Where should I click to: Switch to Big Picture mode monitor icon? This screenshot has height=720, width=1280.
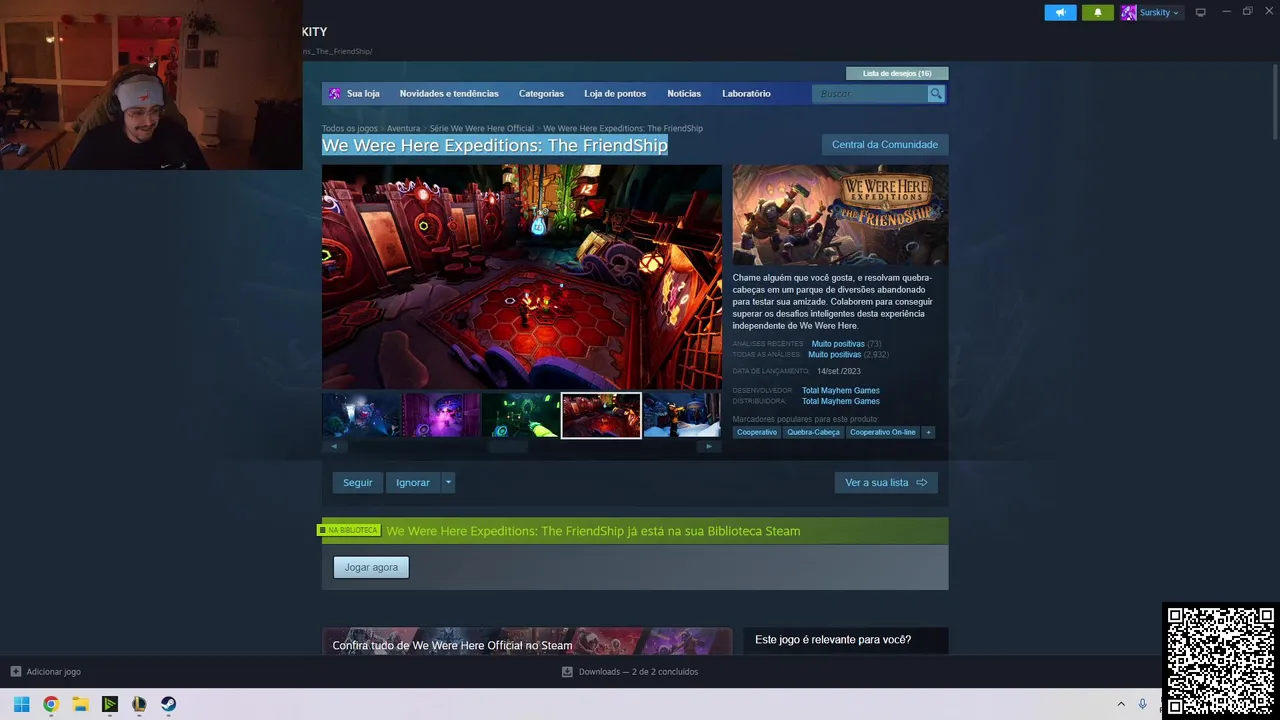pyautogui.click(x=1200, y=12)
